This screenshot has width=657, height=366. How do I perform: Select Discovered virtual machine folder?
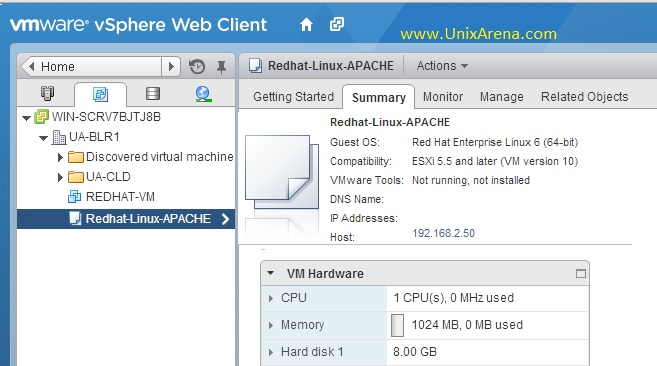160,157
